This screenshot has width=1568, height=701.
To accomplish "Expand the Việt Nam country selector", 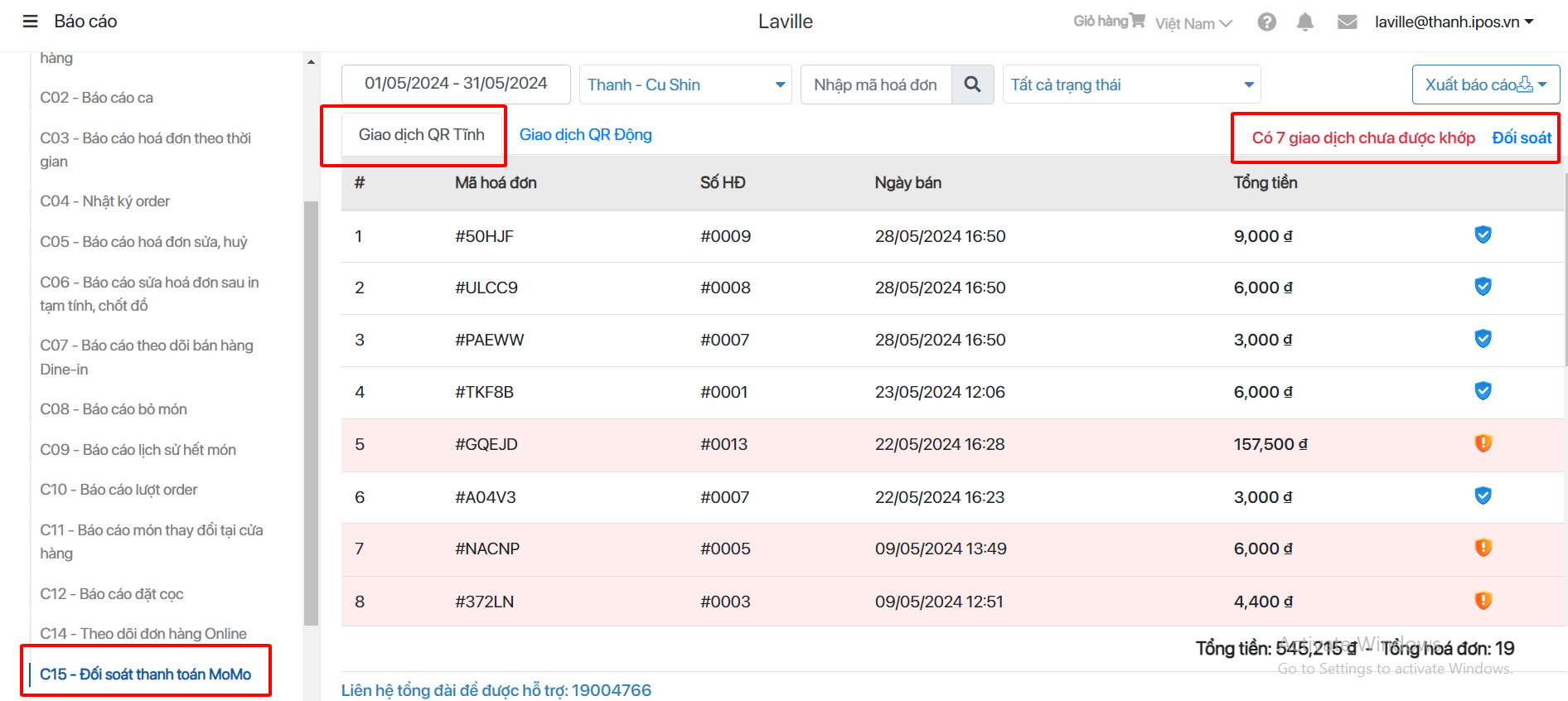I will click(x=1193, y=23).
